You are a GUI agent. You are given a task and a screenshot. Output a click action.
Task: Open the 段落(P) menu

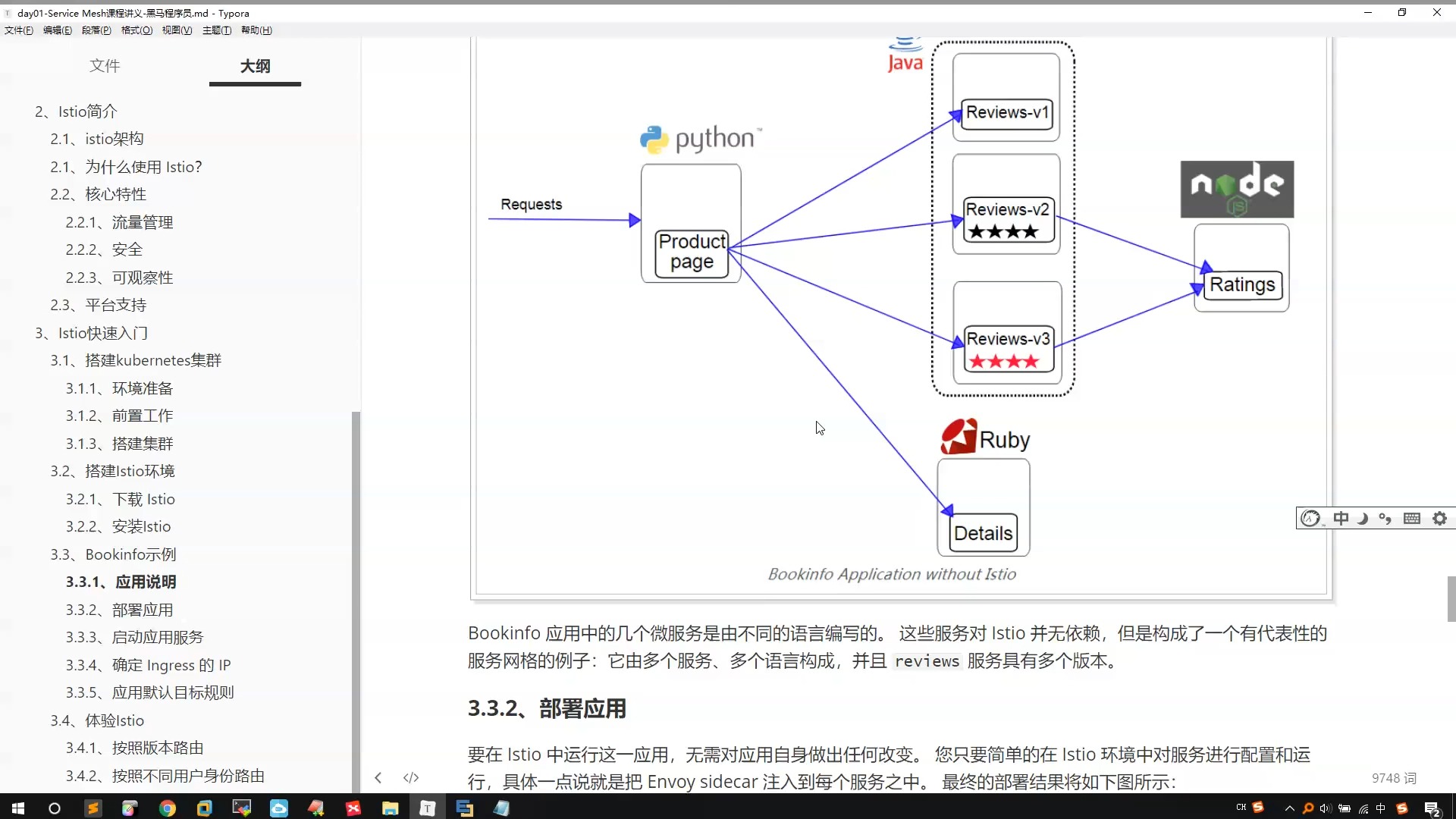click(x=96, y=30)
